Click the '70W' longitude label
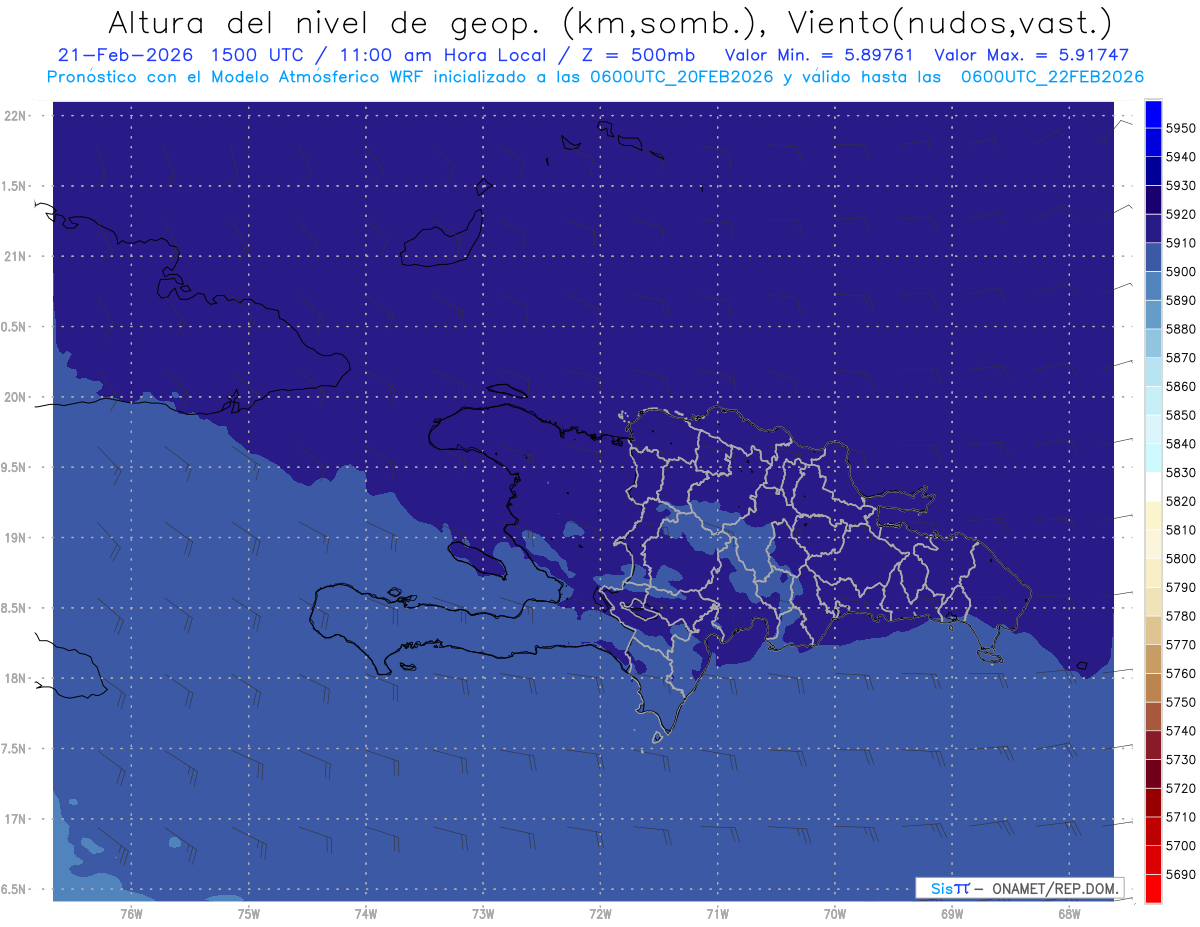1200x927 pixels. (x=835, y=914)
